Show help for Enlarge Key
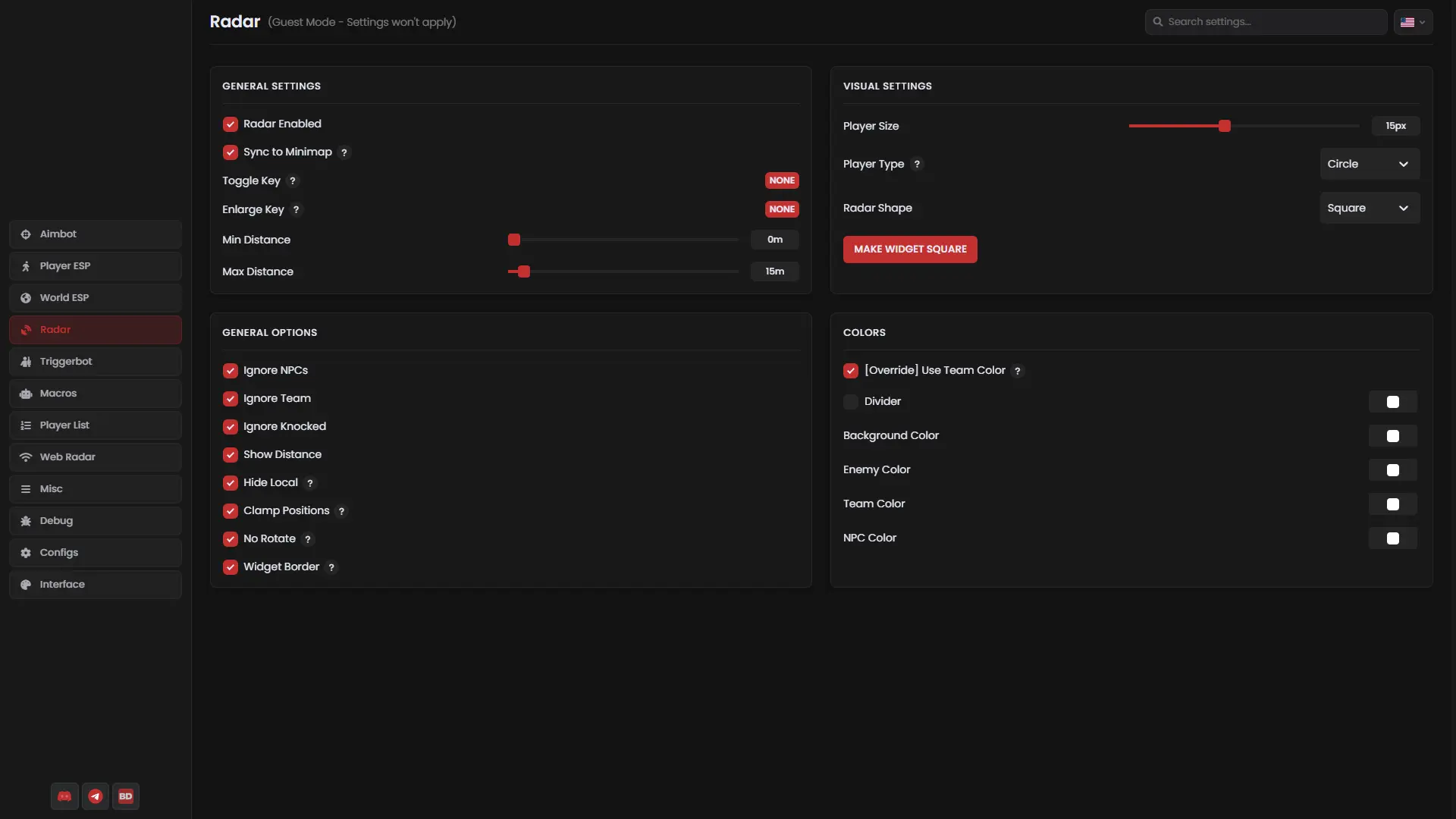 tap(297, 210)
